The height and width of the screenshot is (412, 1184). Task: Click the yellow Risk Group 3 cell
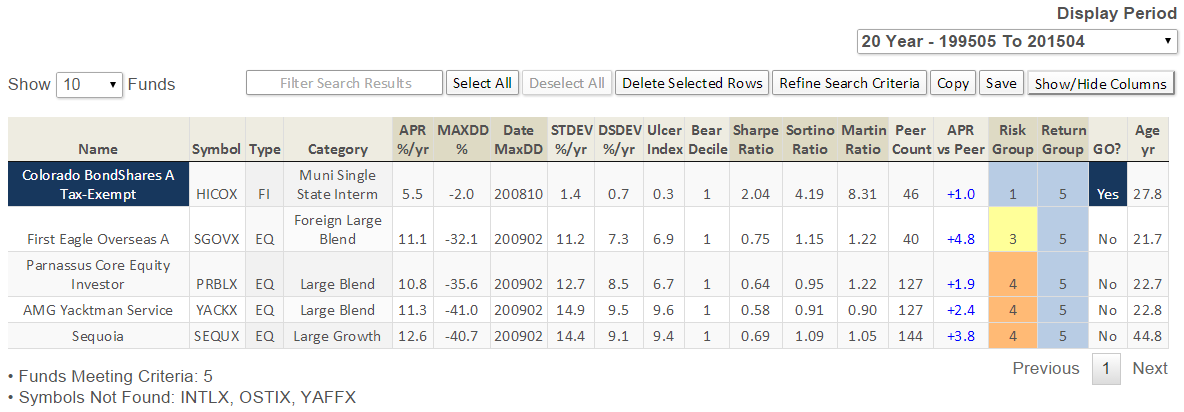1012,239
